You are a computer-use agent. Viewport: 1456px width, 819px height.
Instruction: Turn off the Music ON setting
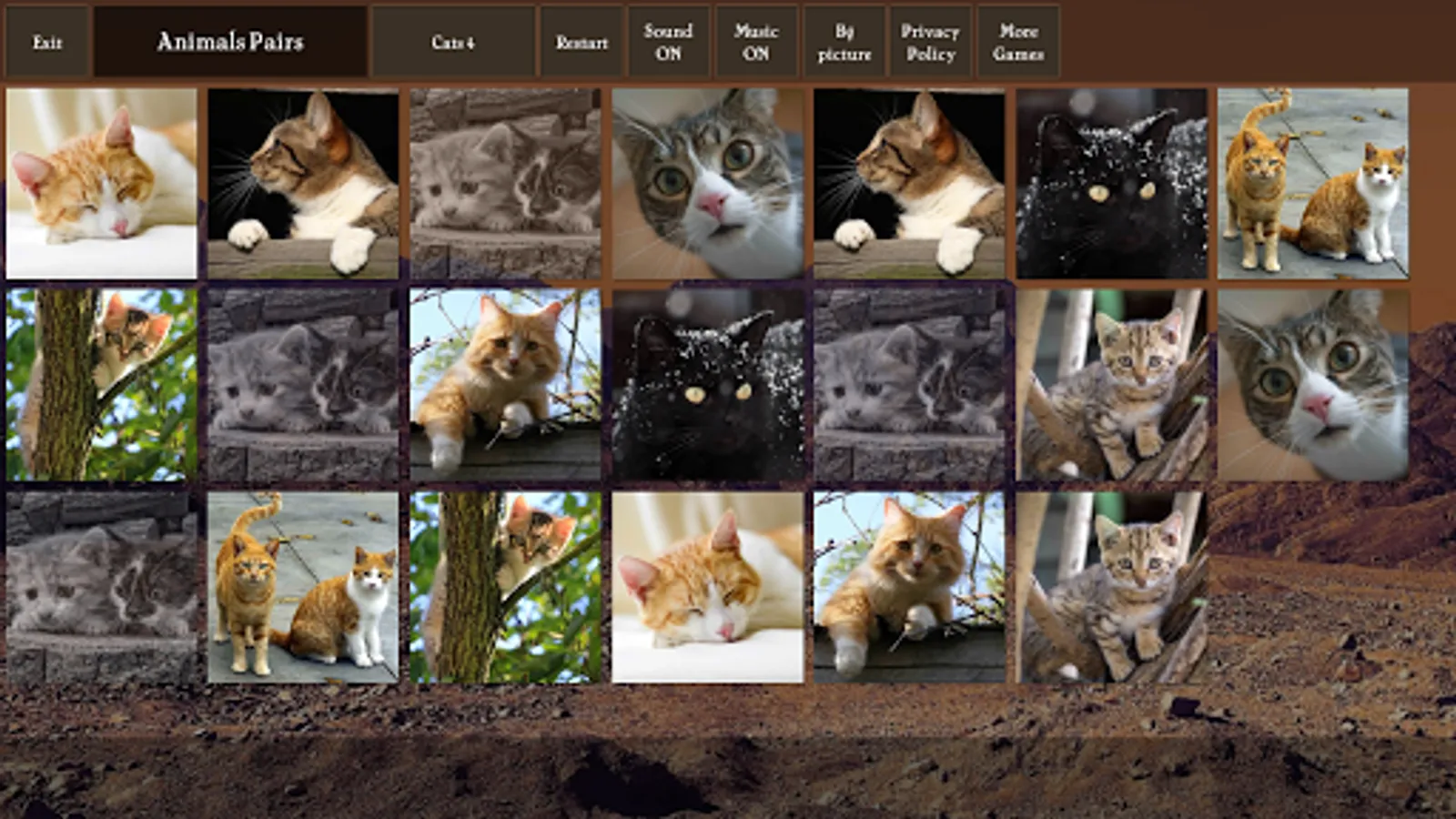[x=755, y=42]
